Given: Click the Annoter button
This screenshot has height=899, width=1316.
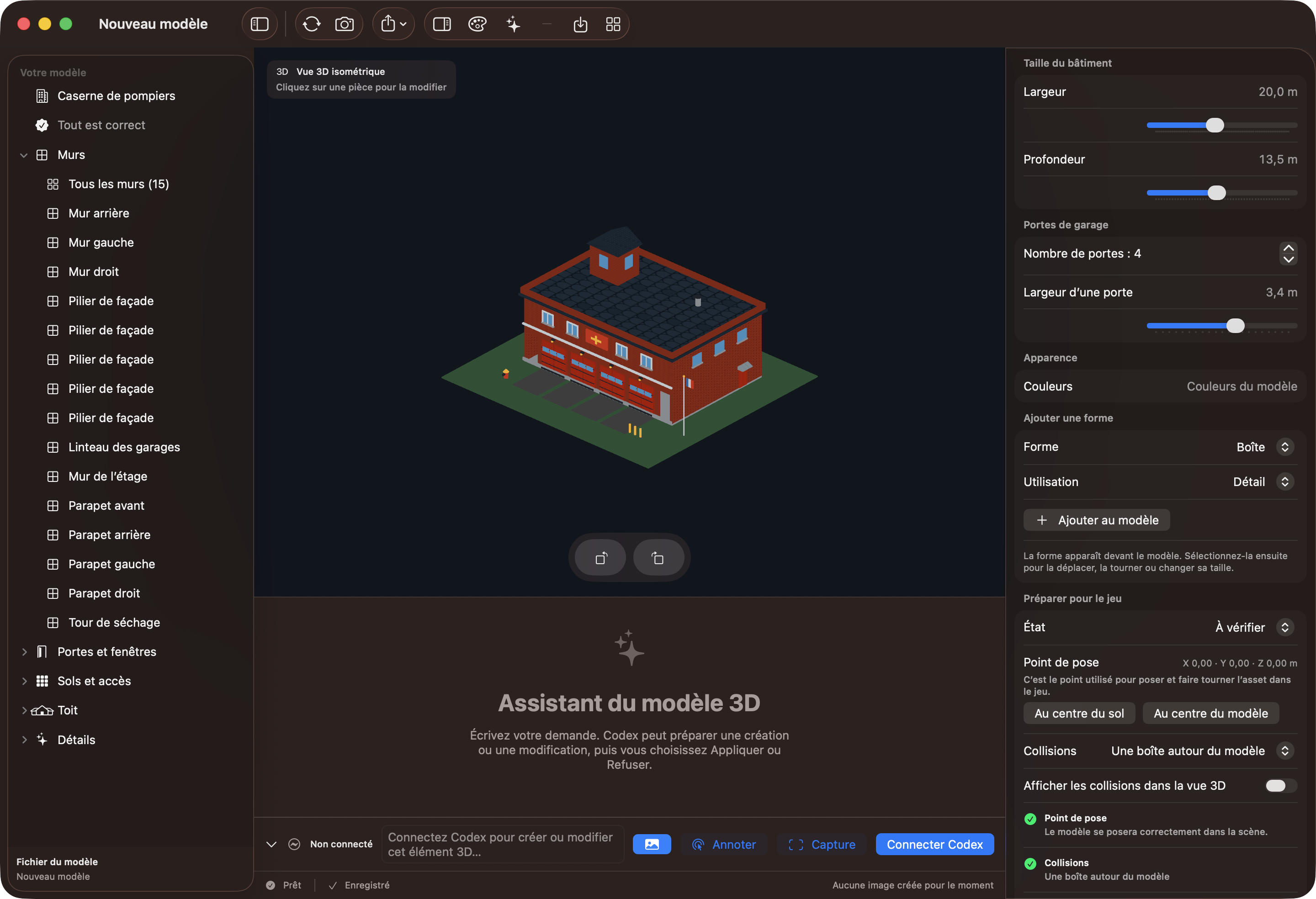Looking at the screenshot, I should (724, 844).
